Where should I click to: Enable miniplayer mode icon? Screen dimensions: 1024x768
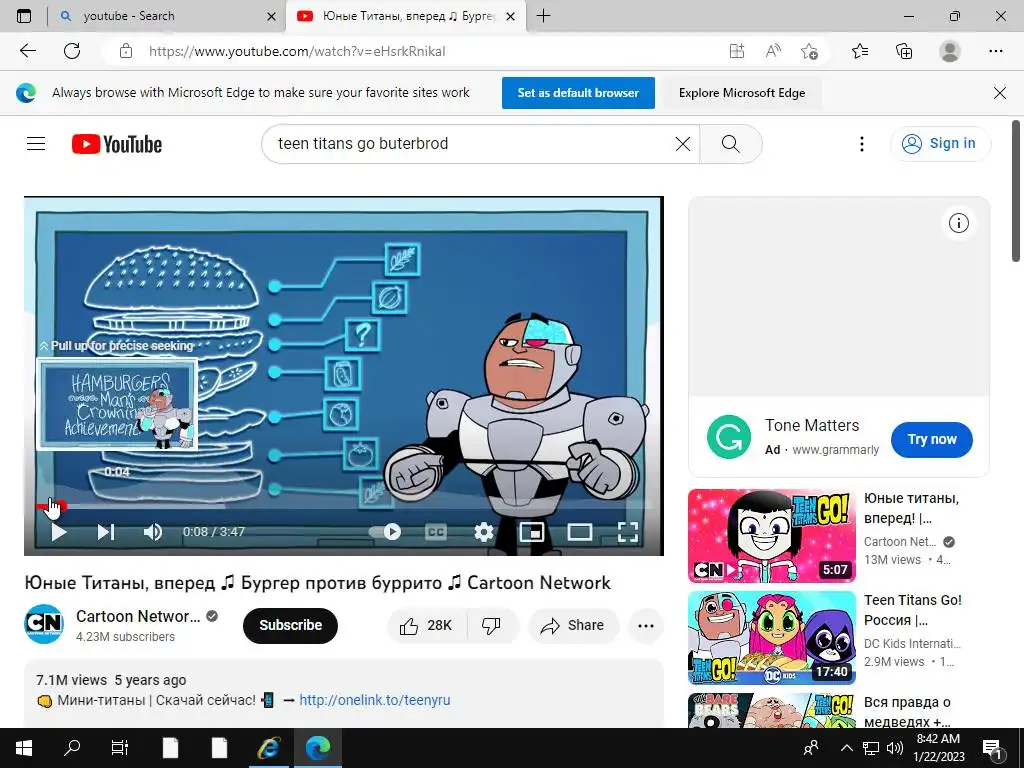532,532
